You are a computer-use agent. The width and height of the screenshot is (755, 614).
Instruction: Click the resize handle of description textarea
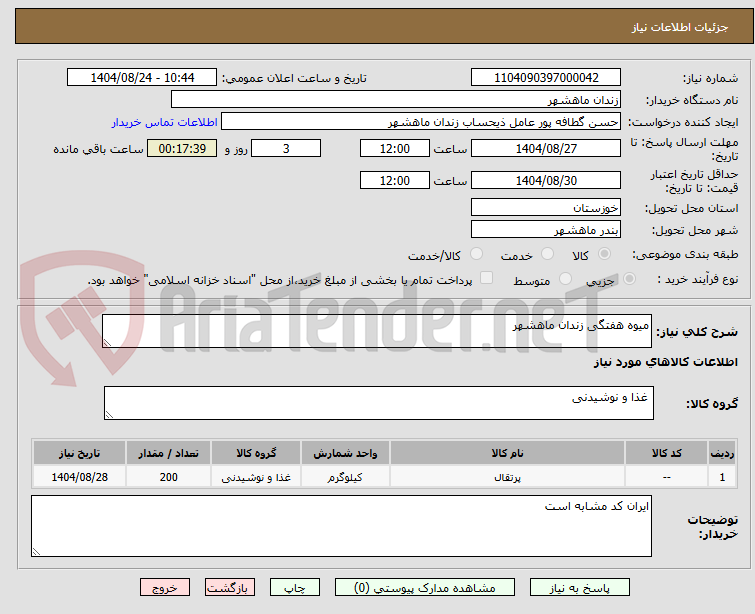[x=107, y=342]
